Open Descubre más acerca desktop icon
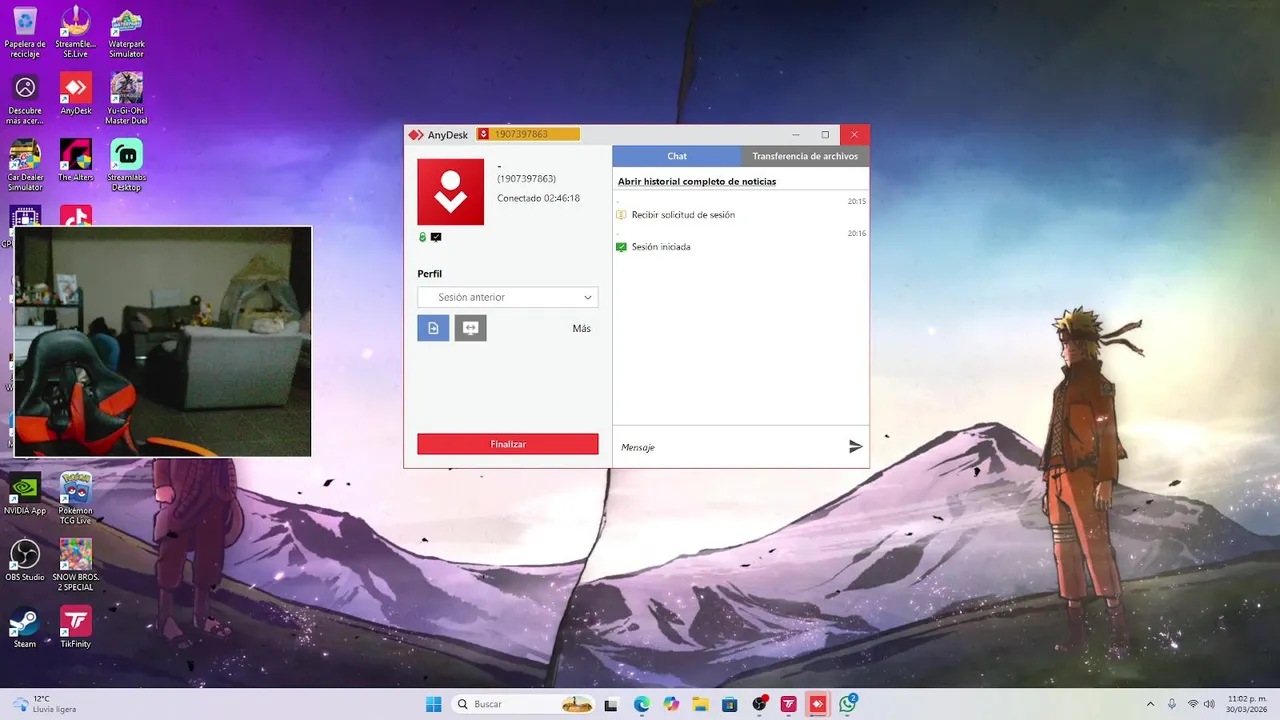 [x=25, y=98]
